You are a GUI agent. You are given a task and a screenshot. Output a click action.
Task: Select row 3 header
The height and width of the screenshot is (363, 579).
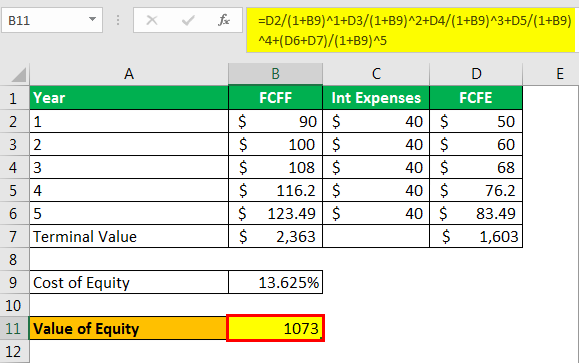13,144
